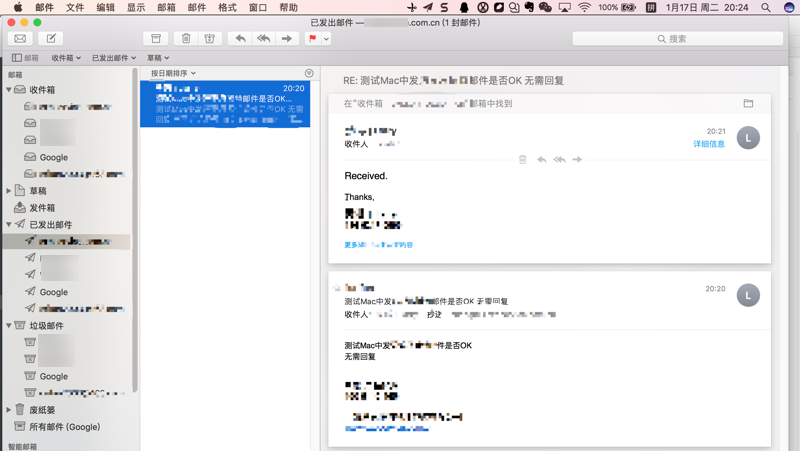
Task: Click the inline forward arrow in message
Action: (x=577, y=160)
